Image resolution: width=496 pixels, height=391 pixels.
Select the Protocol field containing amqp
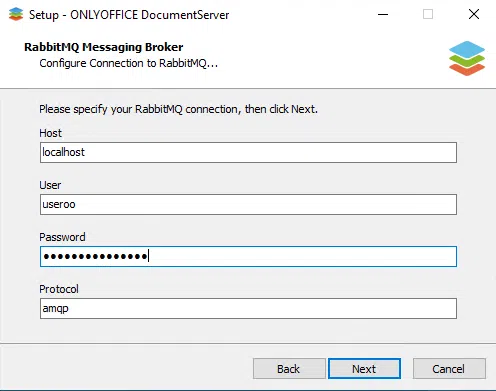coord(248,309)
